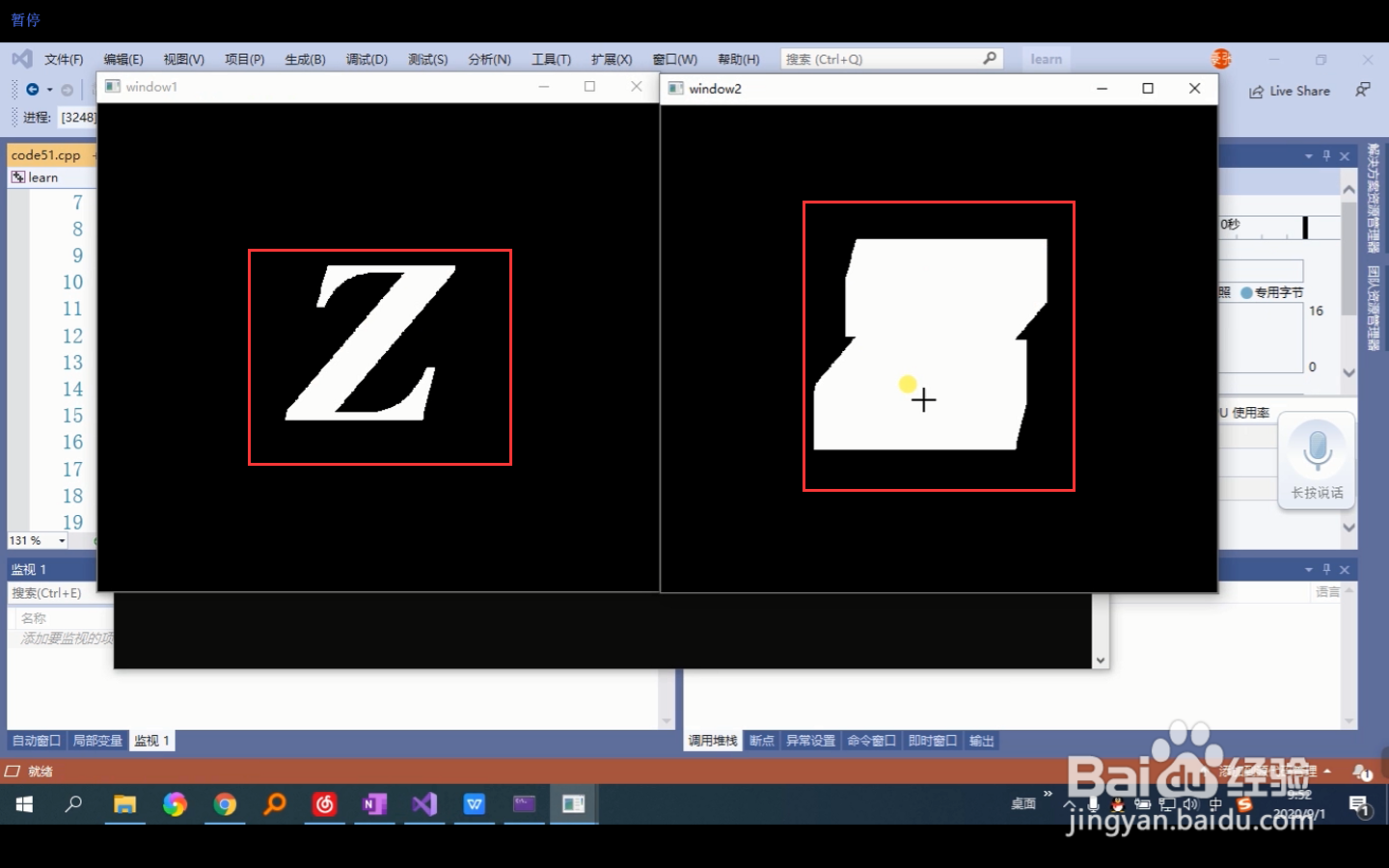Image resolution: width=1389 pixels, height=868 pixels.
Task: Switch to the 自动窗口 tab
Action: (x=37, y=741)
